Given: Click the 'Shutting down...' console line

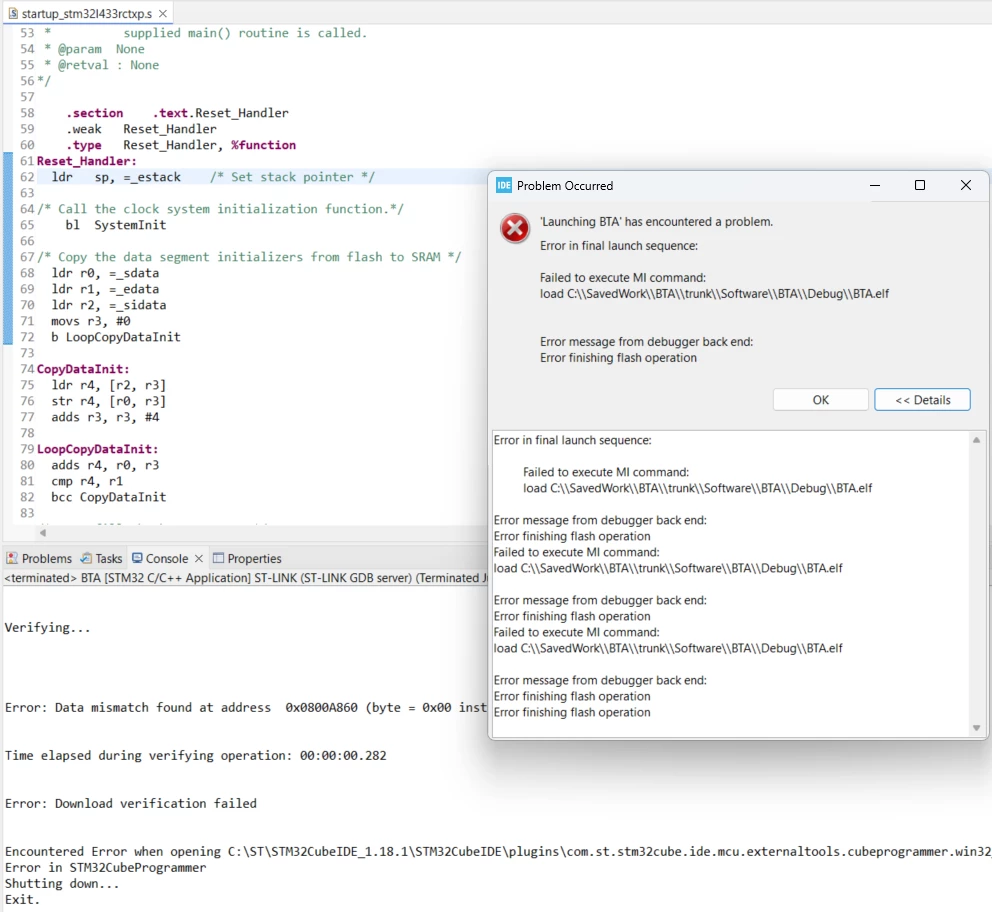Looking at the screenshot, I should (x=62, y=884).
